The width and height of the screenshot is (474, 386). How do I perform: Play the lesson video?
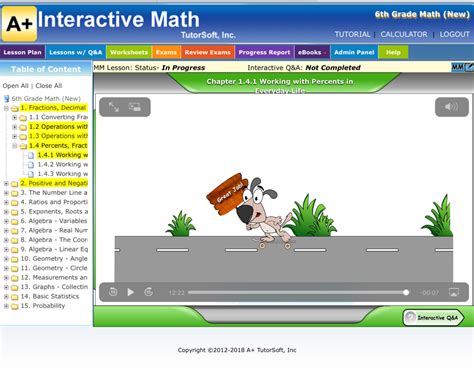point(131,292)
